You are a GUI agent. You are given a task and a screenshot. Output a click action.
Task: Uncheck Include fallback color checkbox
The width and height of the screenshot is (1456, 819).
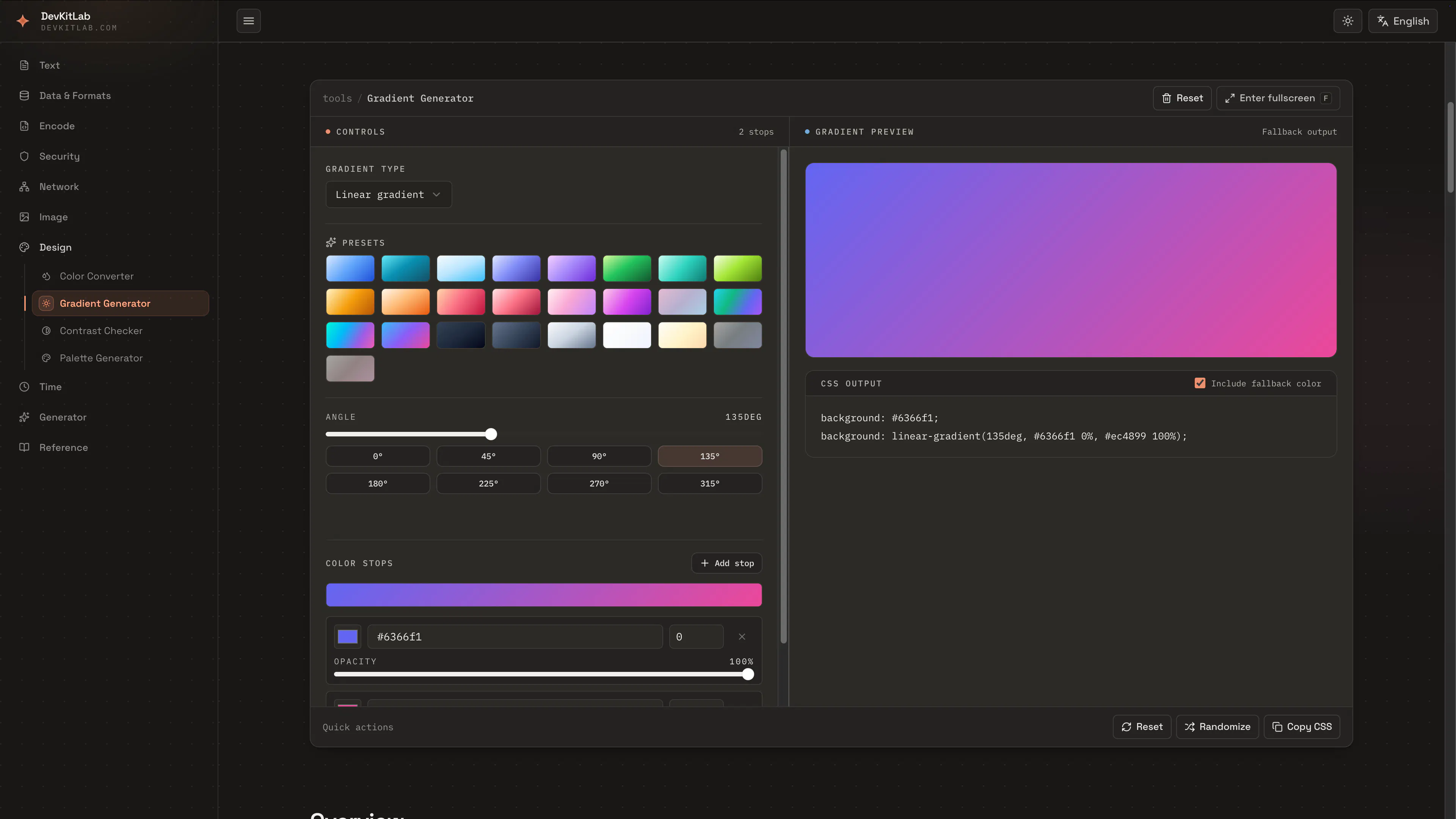[x=1200, y=383]
